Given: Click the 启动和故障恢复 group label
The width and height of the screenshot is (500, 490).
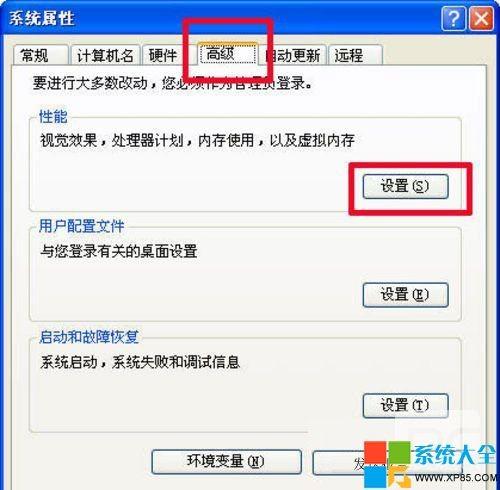Looking at the screenshot, I should [x=89, y=337].
